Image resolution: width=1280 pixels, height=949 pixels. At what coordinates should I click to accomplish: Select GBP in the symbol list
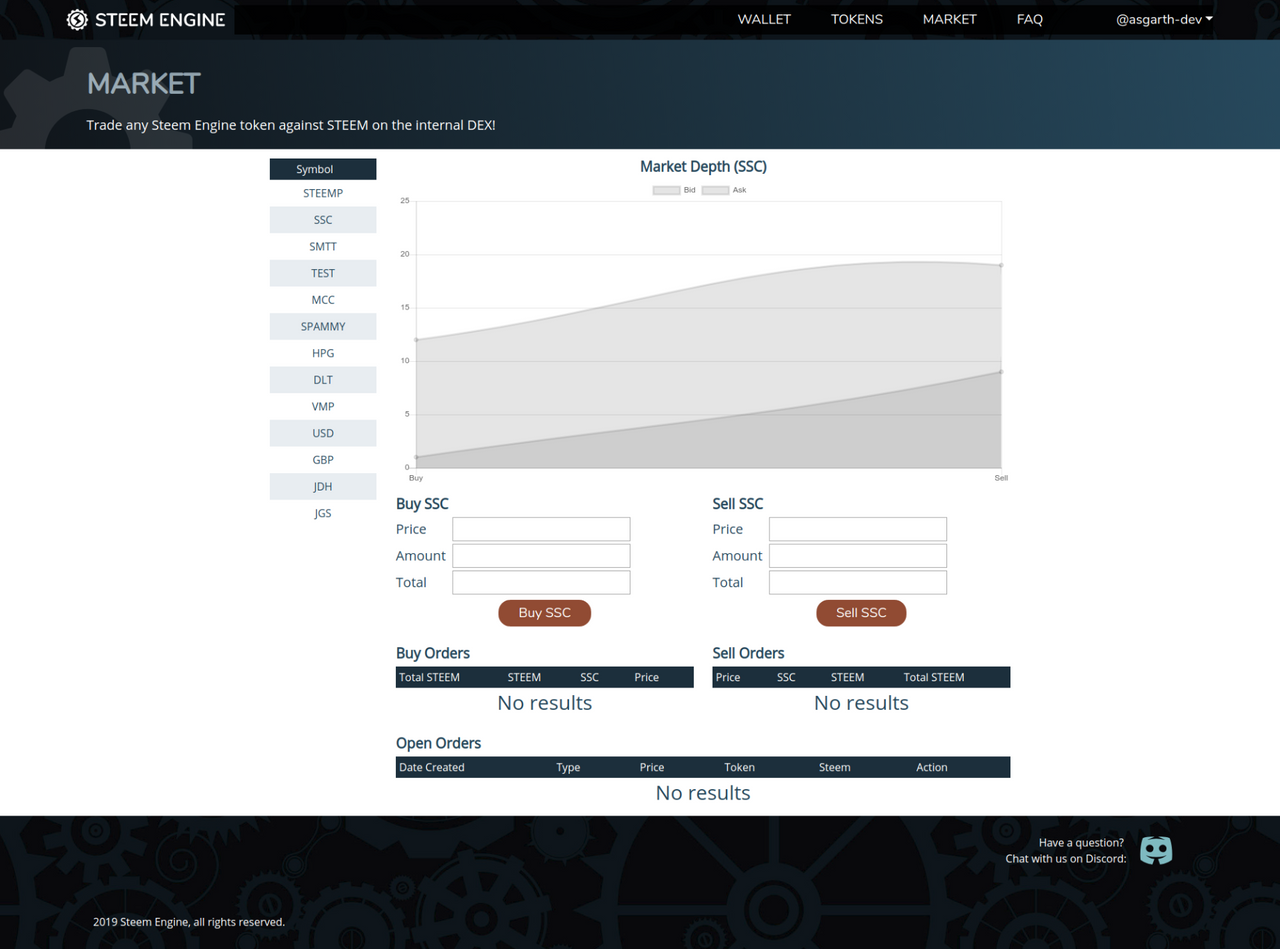(x=323, y=460)
